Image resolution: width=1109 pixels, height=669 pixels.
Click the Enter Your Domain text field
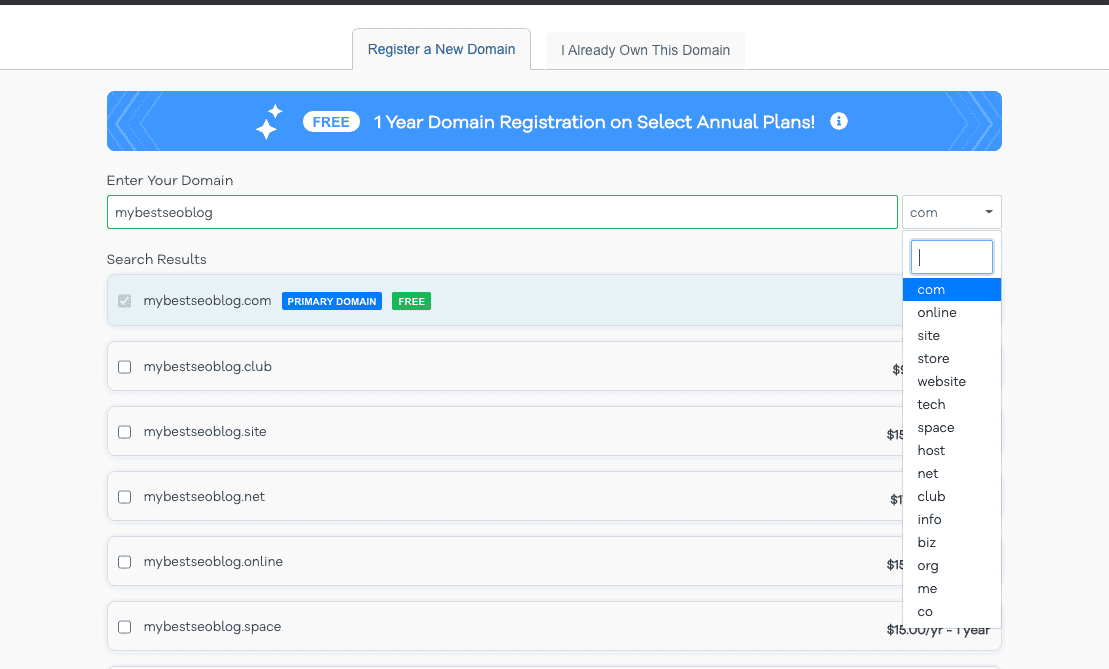coord(502,212)
